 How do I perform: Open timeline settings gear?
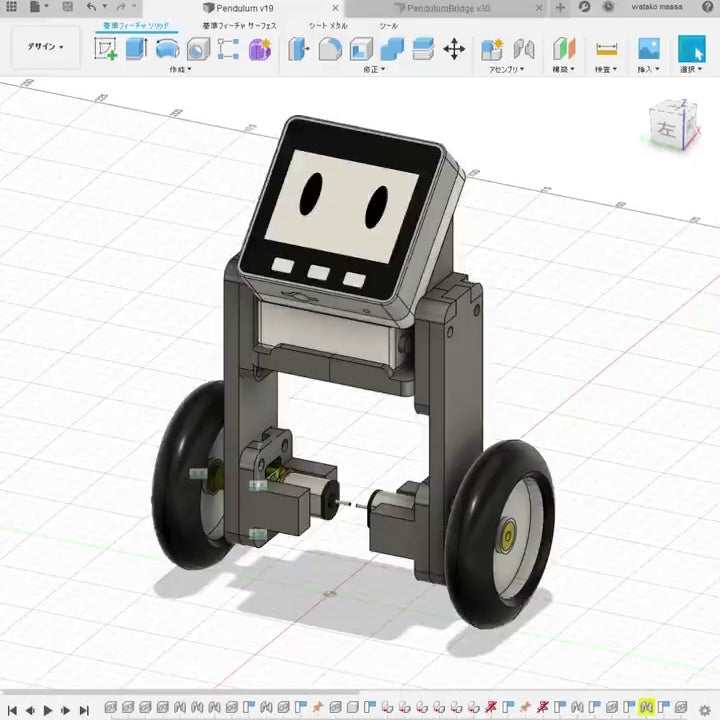(x=704, y=709)
